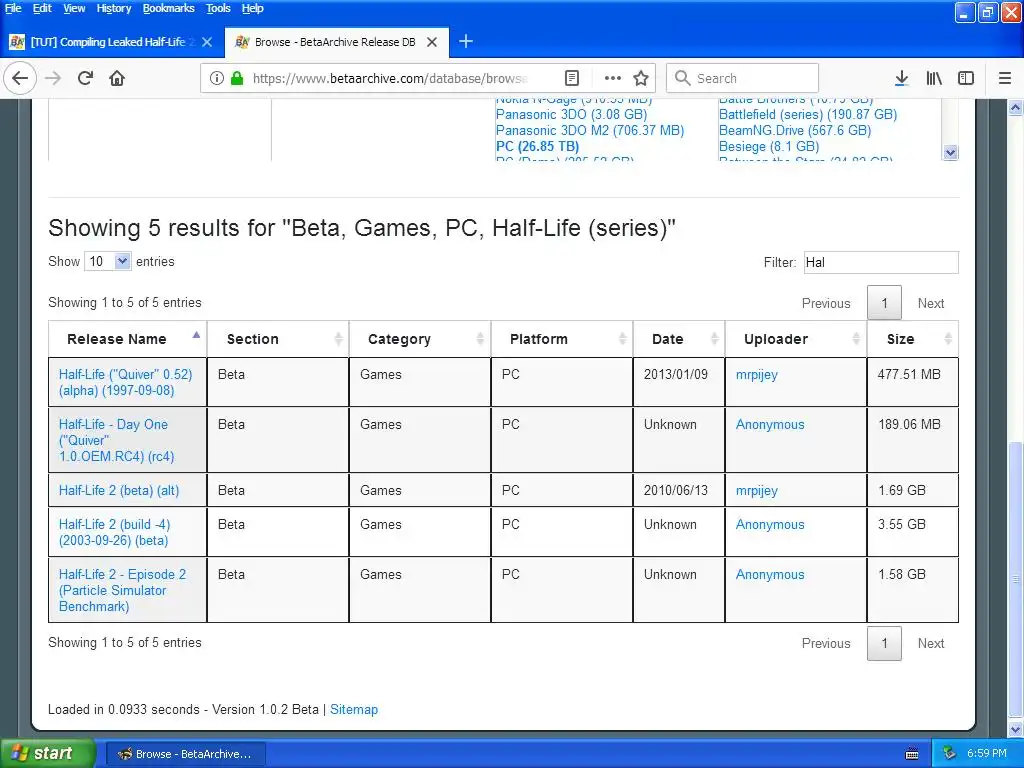Viewport: 1024px width, 768px height.
Task: Open Half-Life 2 Episode 2 Particle Benchmark
Action: (122, 590)
